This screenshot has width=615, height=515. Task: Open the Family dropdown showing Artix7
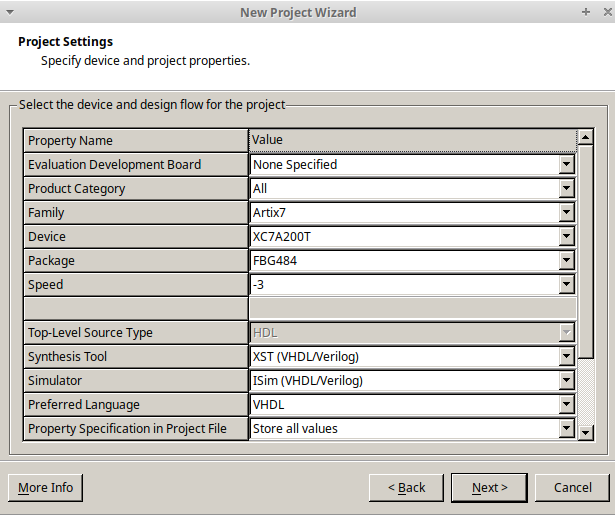[566, 213]
